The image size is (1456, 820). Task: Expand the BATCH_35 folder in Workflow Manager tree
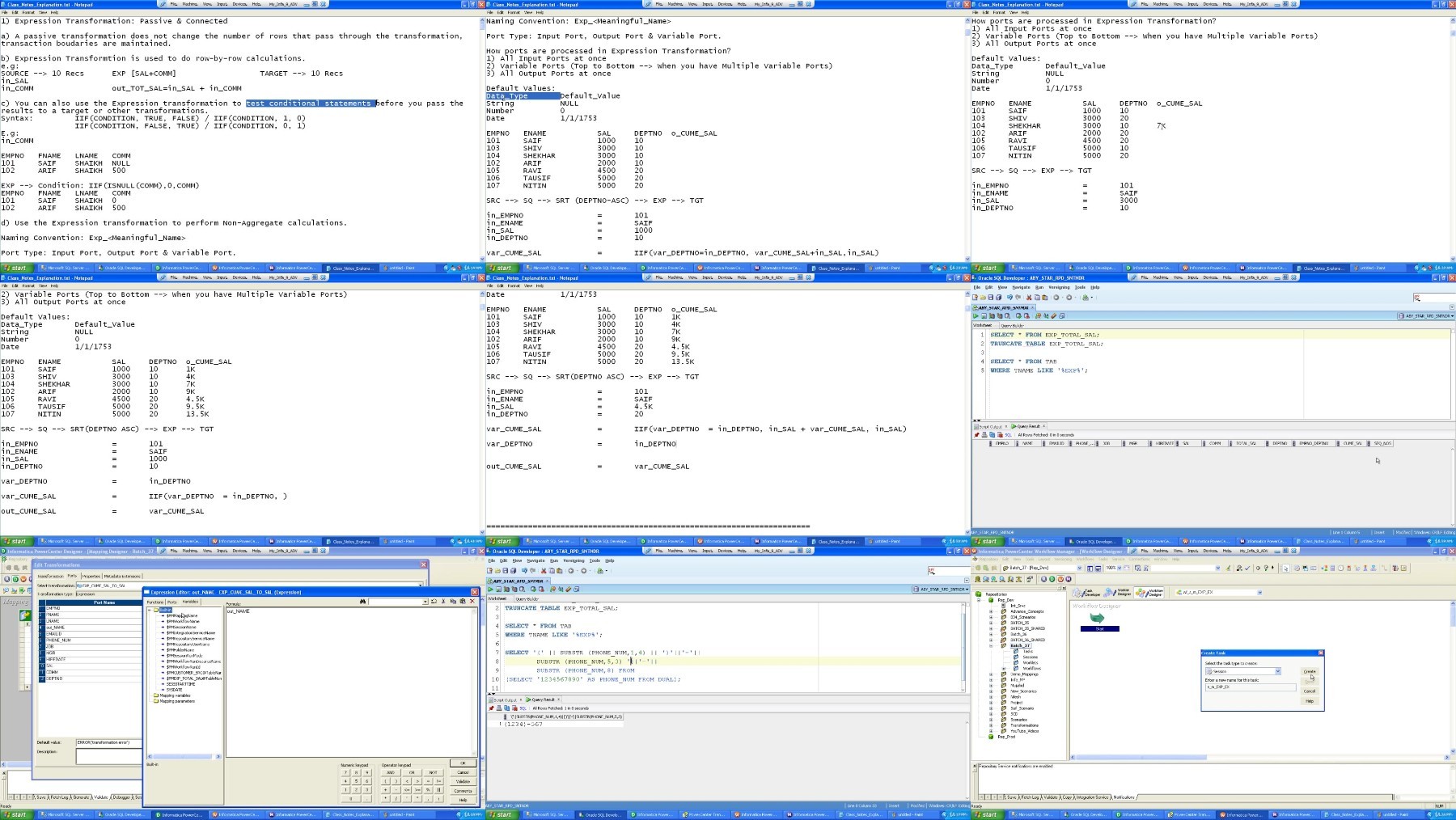coord(991,623)
